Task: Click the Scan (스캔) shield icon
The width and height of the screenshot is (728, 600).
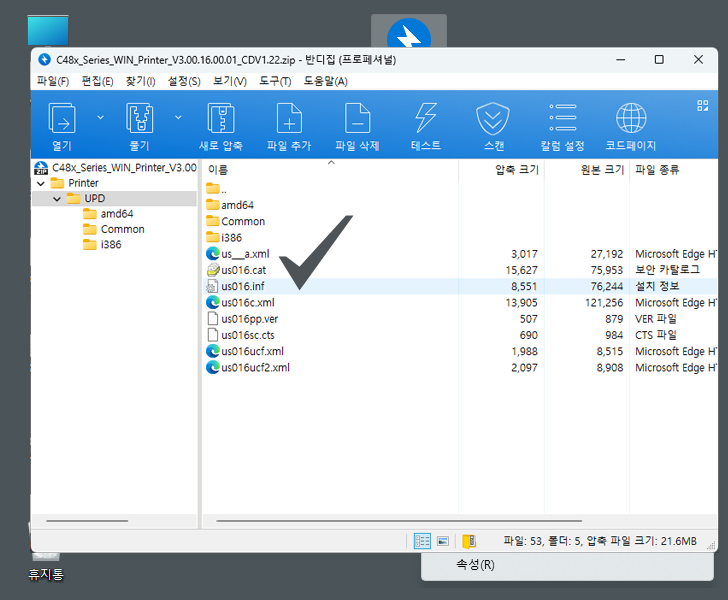Action: point(493,118)
